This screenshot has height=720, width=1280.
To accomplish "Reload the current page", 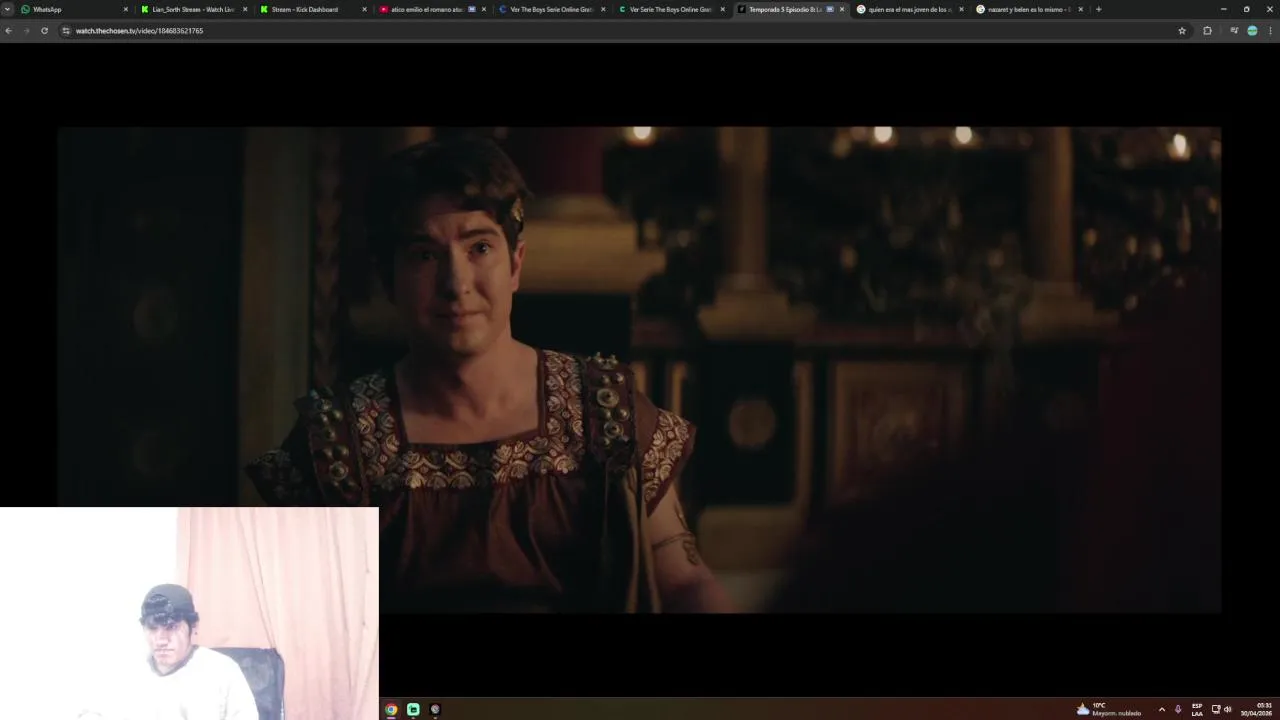I will tap(44, 31).
